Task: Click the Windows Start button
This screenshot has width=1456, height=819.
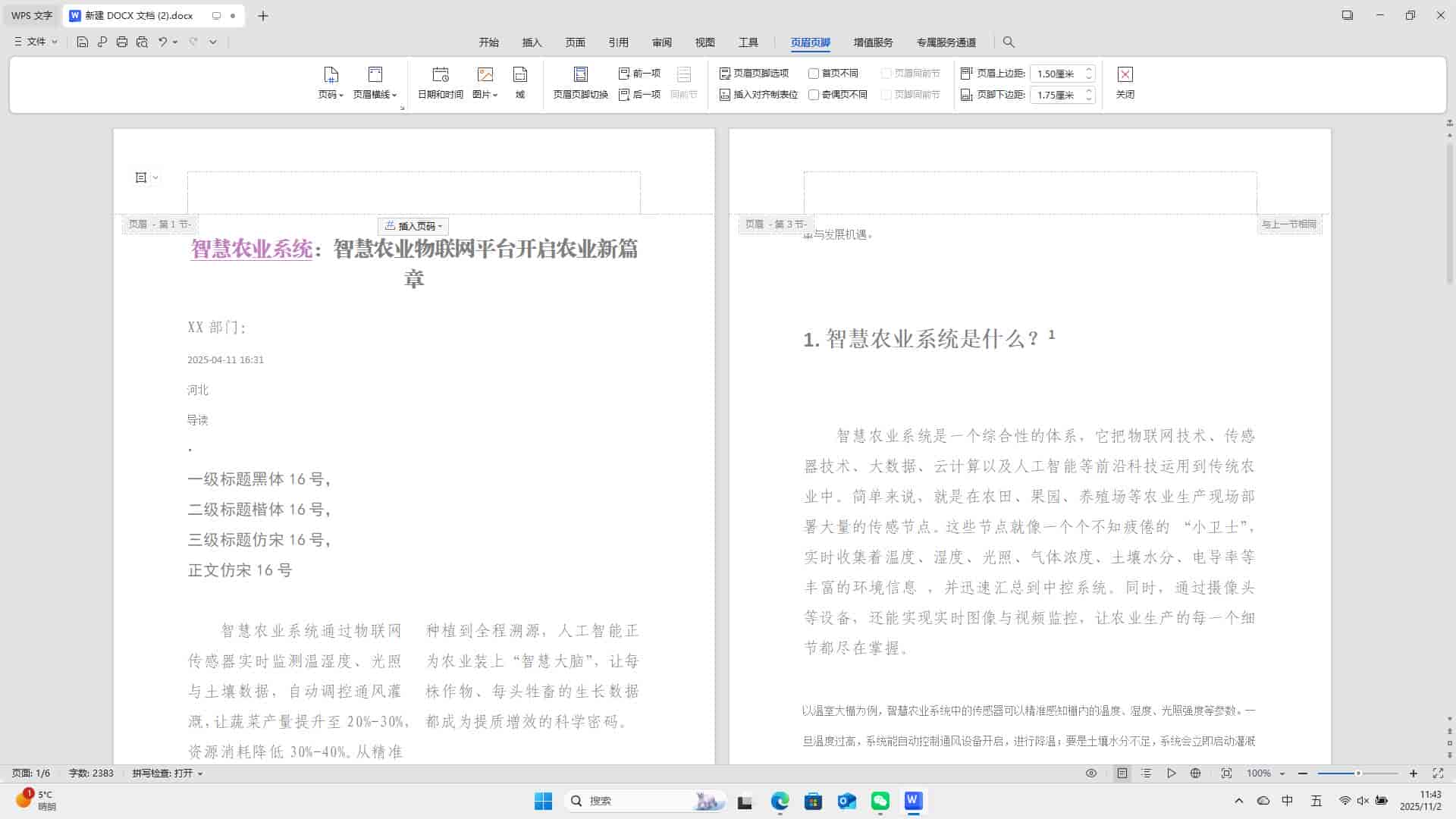Action: click(544, 801)
